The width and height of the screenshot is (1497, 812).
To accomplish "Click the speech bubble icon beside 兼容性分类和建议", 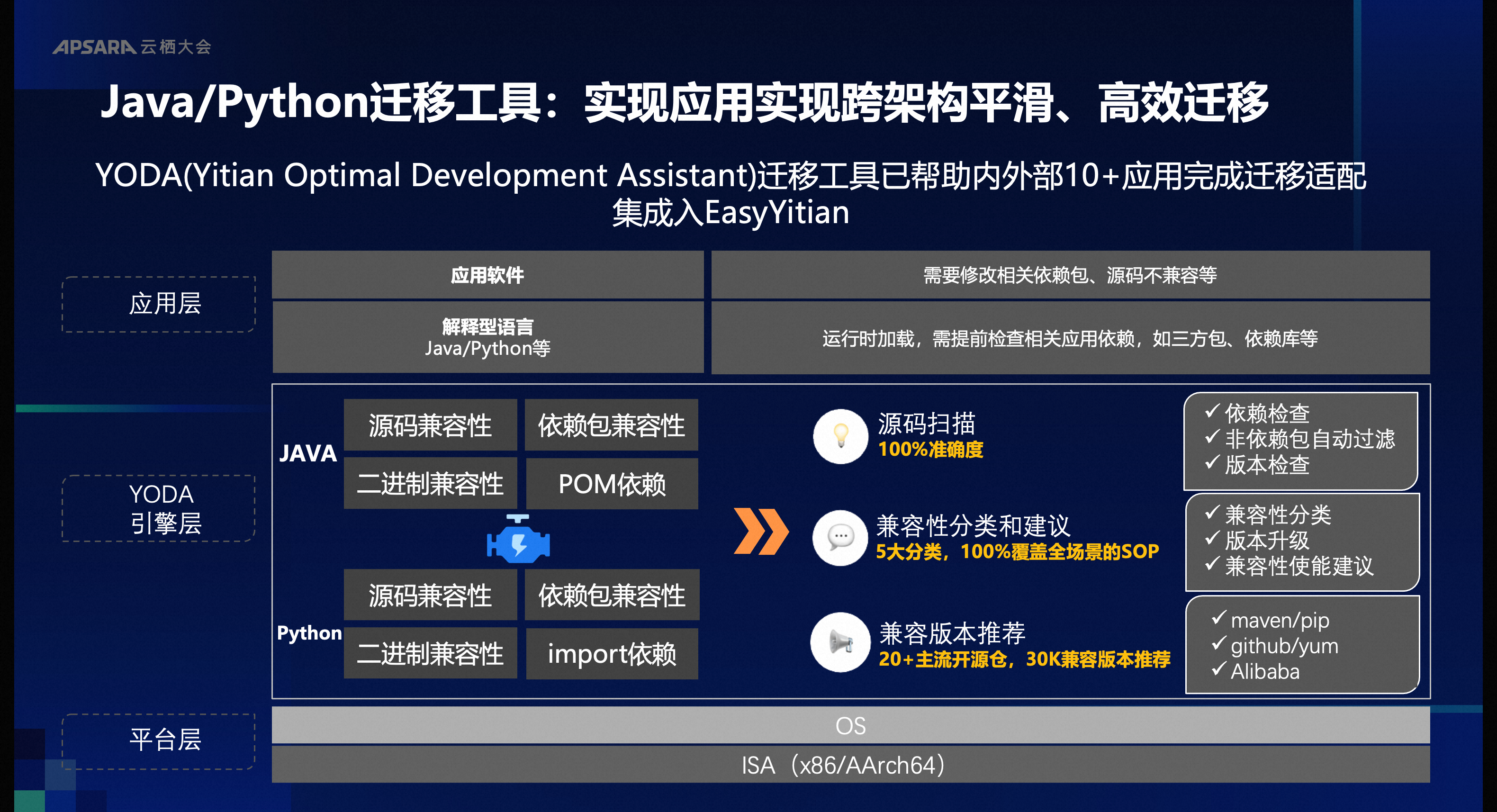I will coord(840,538).
